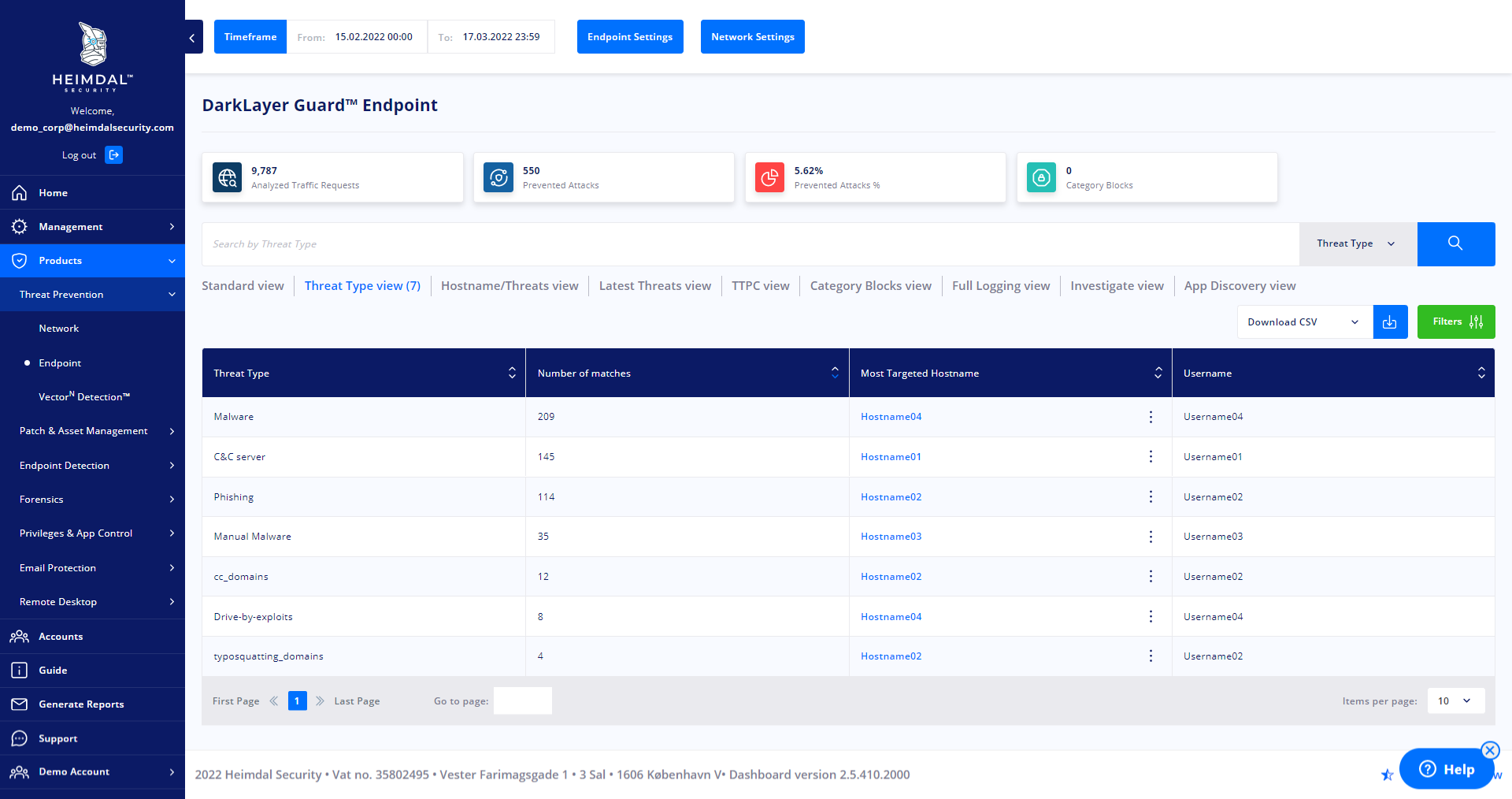Click the Help question mark bubble
1512x799 pixels.
1428,769
